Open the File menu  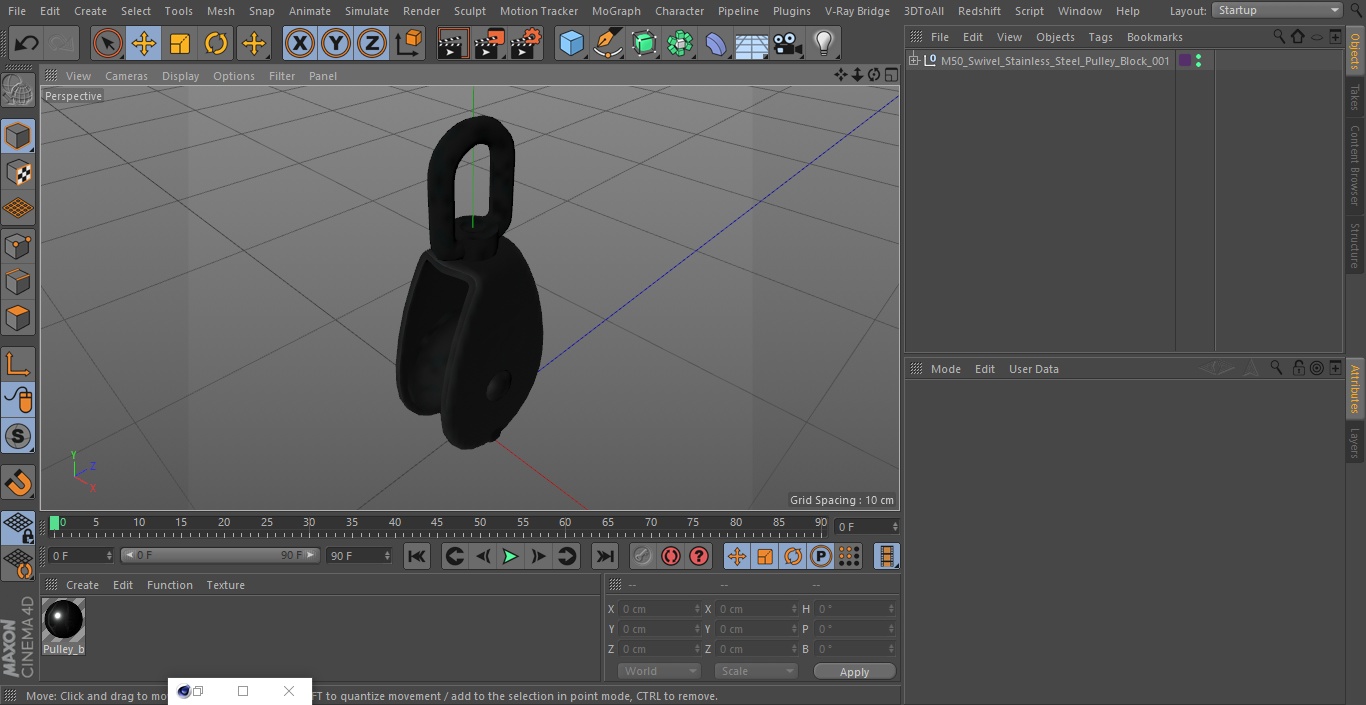(16, 11)
